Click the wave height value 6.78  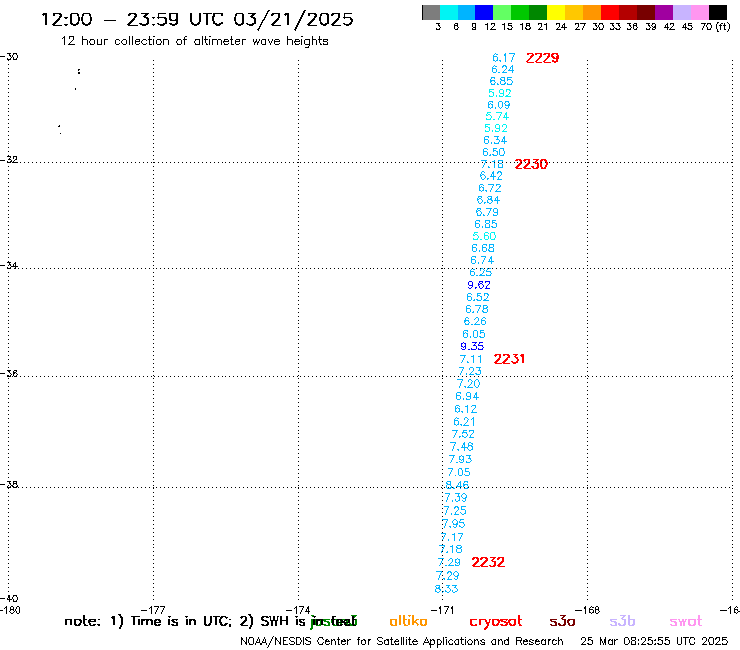(x=477, y=309)
